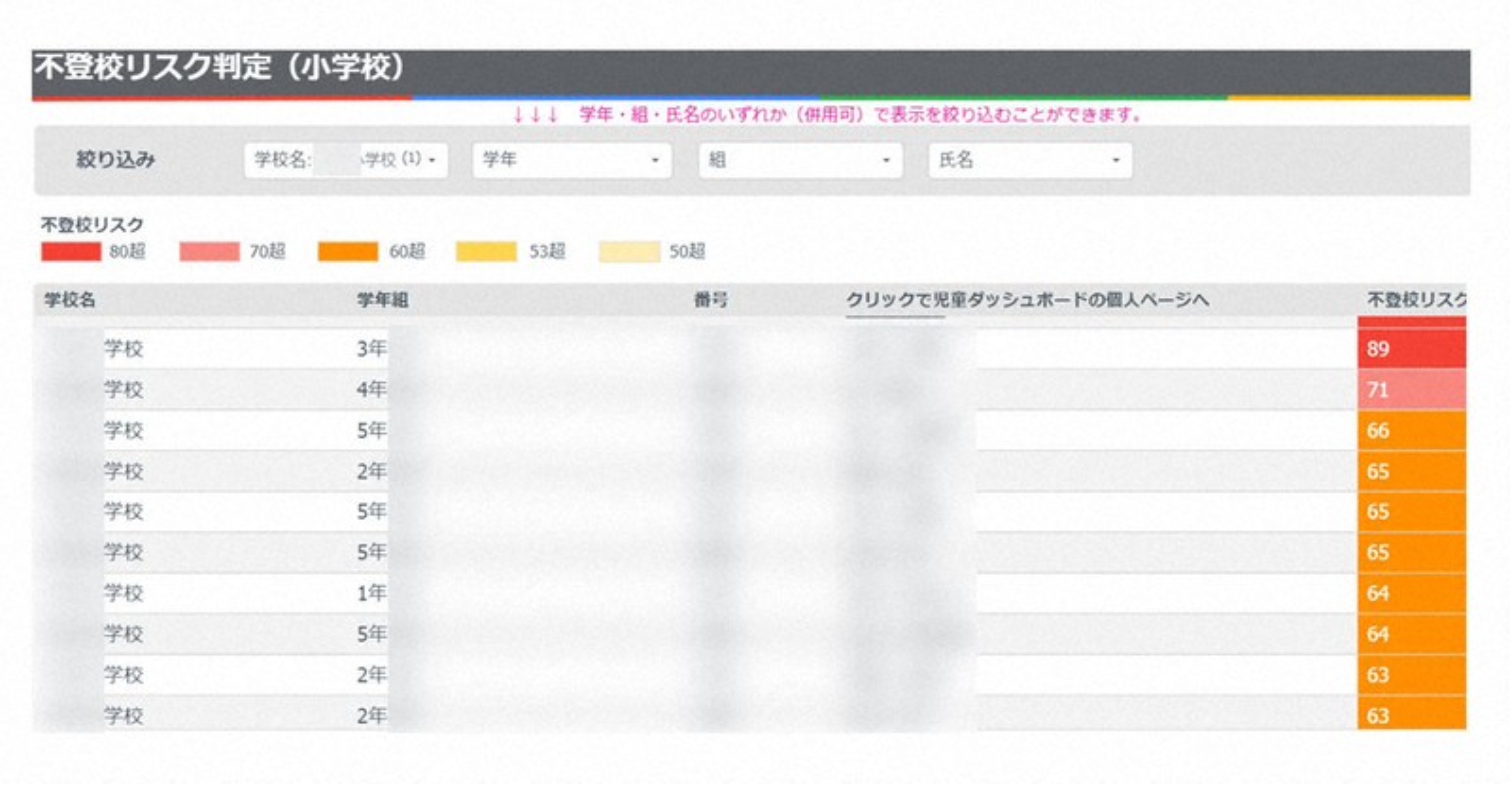Click the red 80超 legend swatch
Image resolution: width=1512 pixels, height=788 pixels.
pos(70,252)
